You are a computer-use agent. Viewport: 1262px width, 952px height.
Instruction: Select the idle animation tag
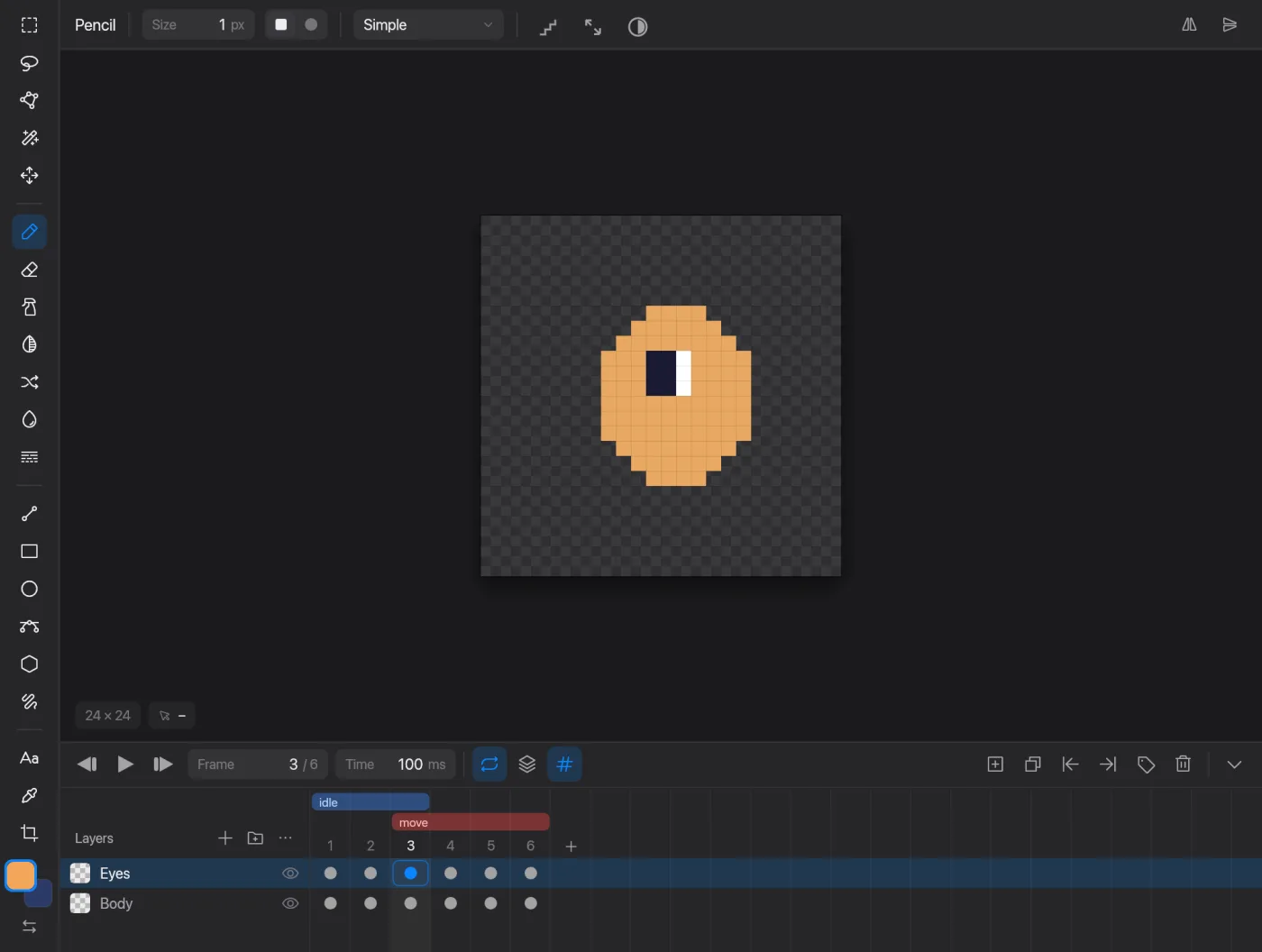coord(370,802)
